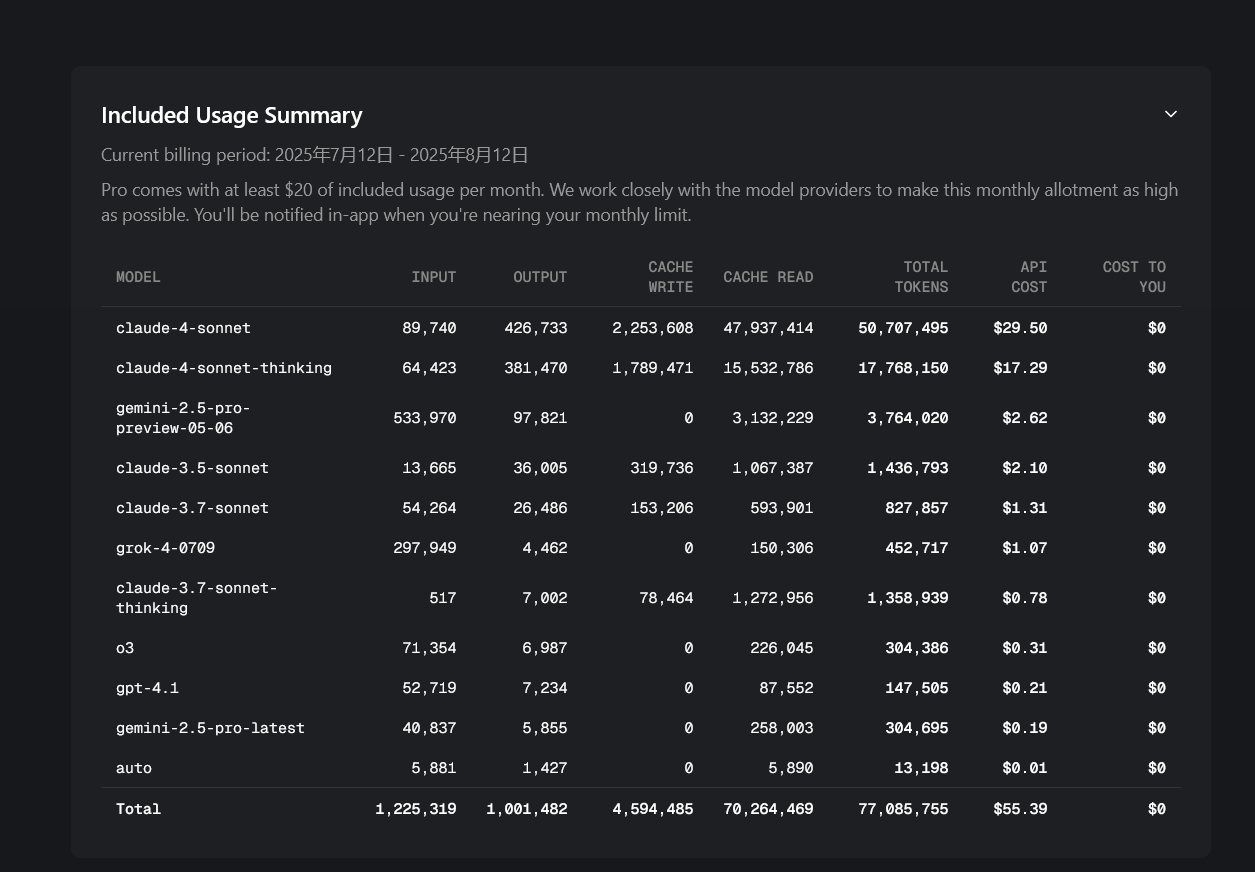Click o3 input 71,354
This screenshot has height=872, width=1255.
pyautogui.click(x=429, y=648)
